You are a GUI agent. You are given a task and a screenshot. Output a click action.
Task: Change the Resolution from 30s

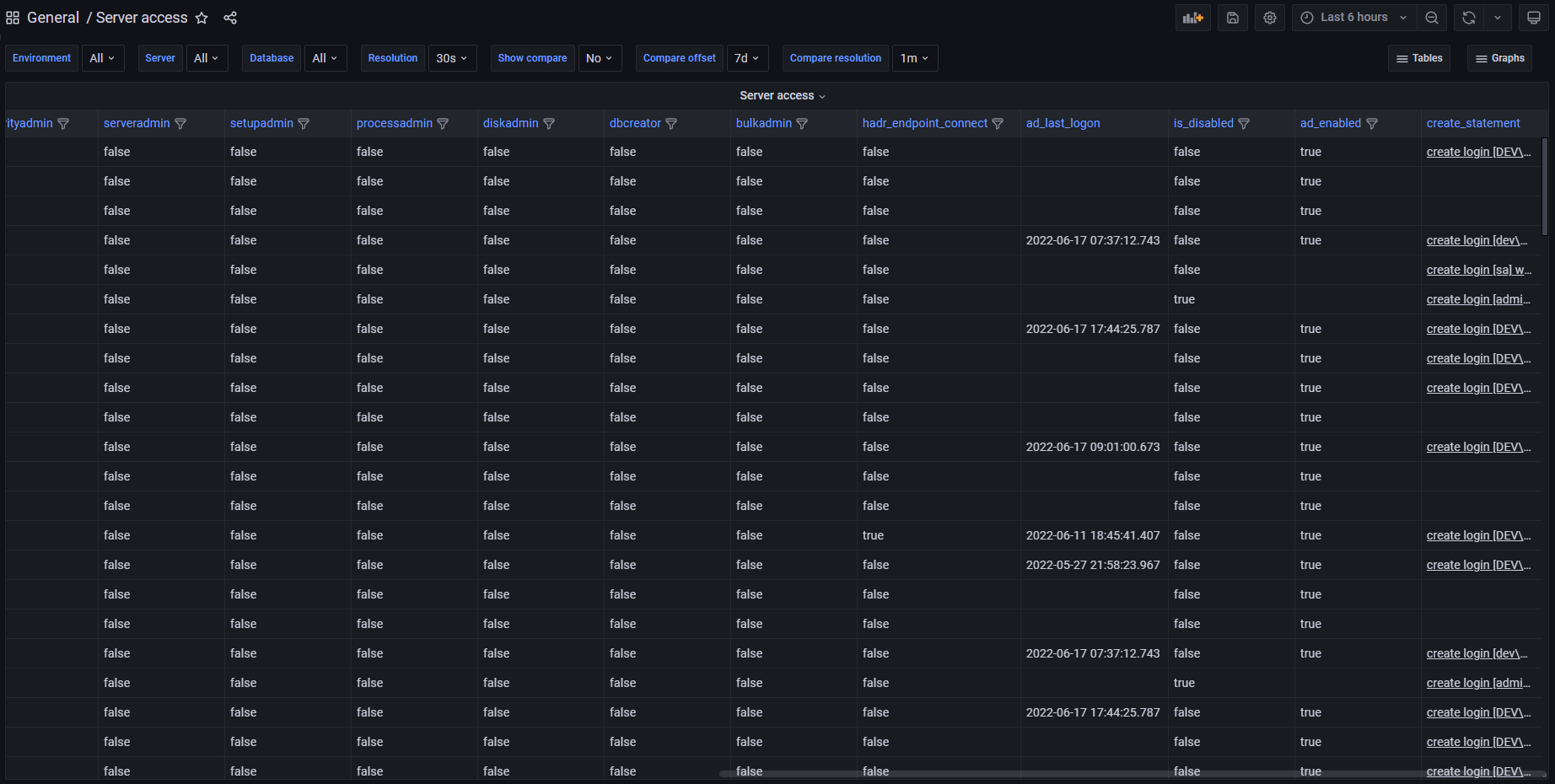pyautogui.click(x=452, y=57)
